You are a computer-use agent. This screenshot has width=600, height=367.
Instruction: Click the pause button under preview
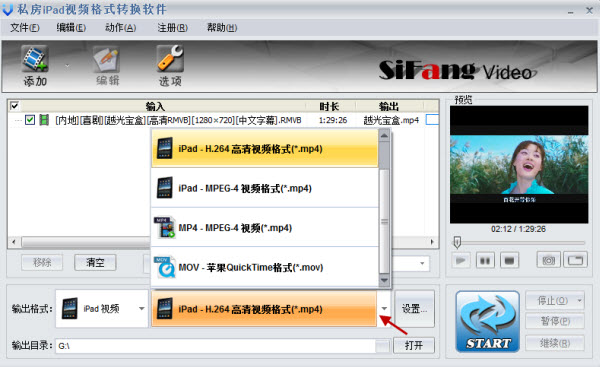485,261
